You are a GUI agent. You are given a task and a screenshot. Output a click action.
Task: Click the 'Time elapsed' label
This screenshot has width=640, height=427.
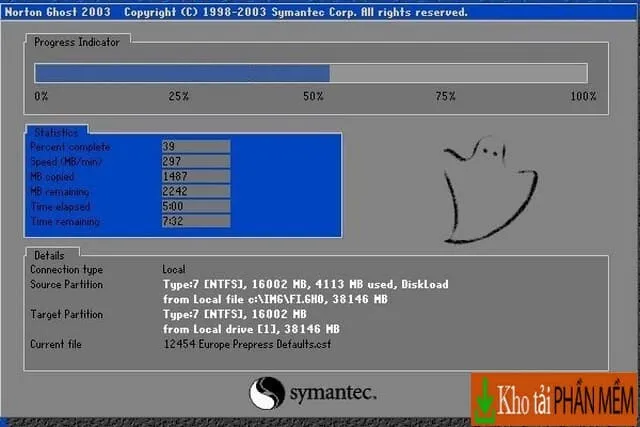coord(60,207)
